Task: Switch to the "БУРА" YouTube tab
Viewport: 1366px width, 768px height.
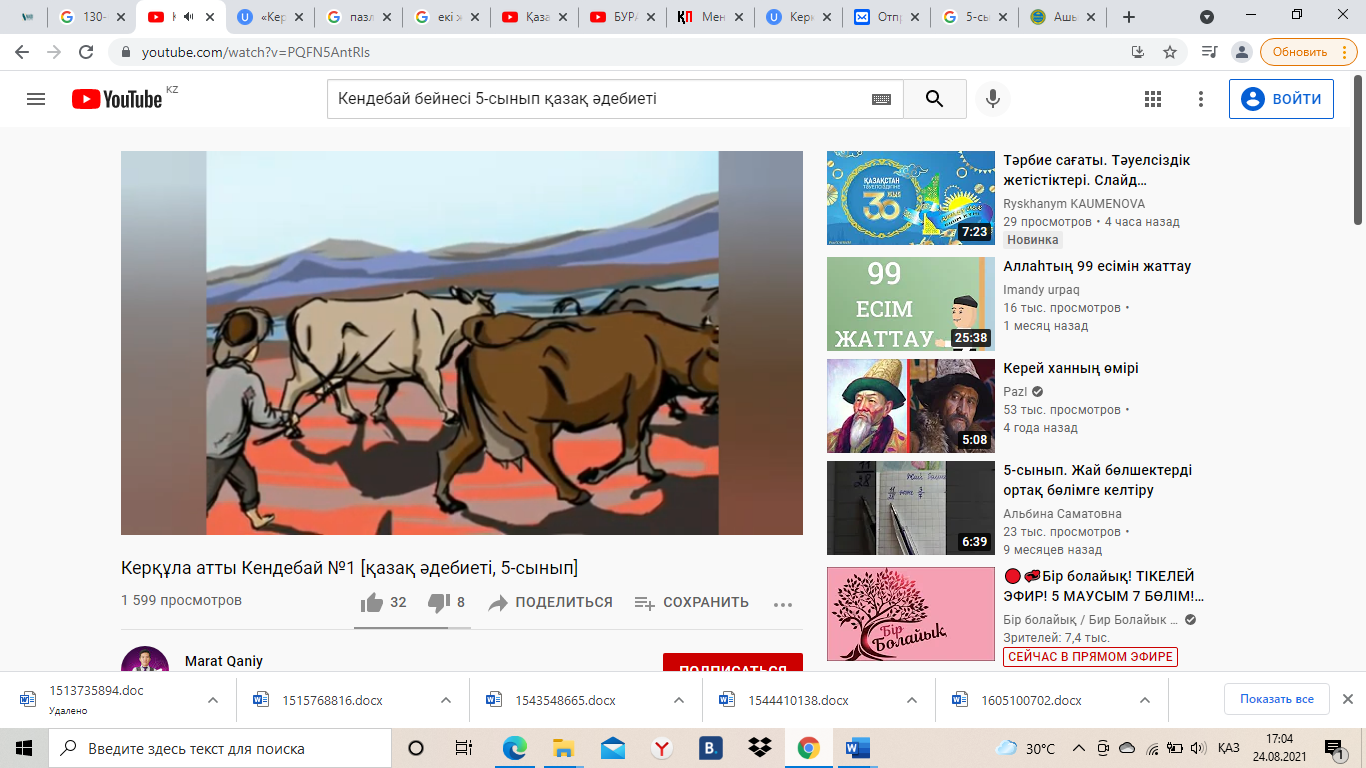Action: [x=624, y=17]
